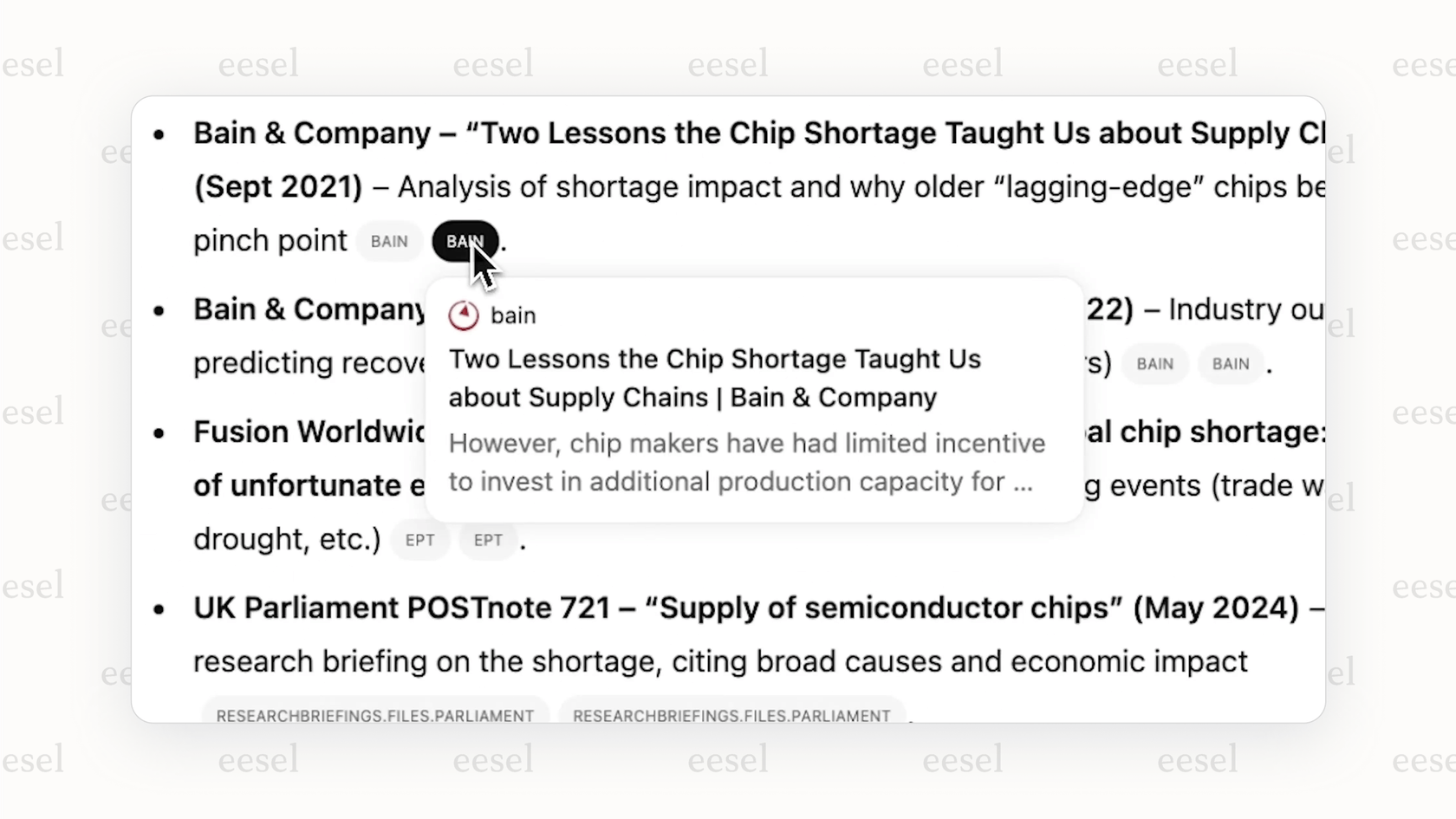Click the "(May 2024)" date text

pos(1216,608)
